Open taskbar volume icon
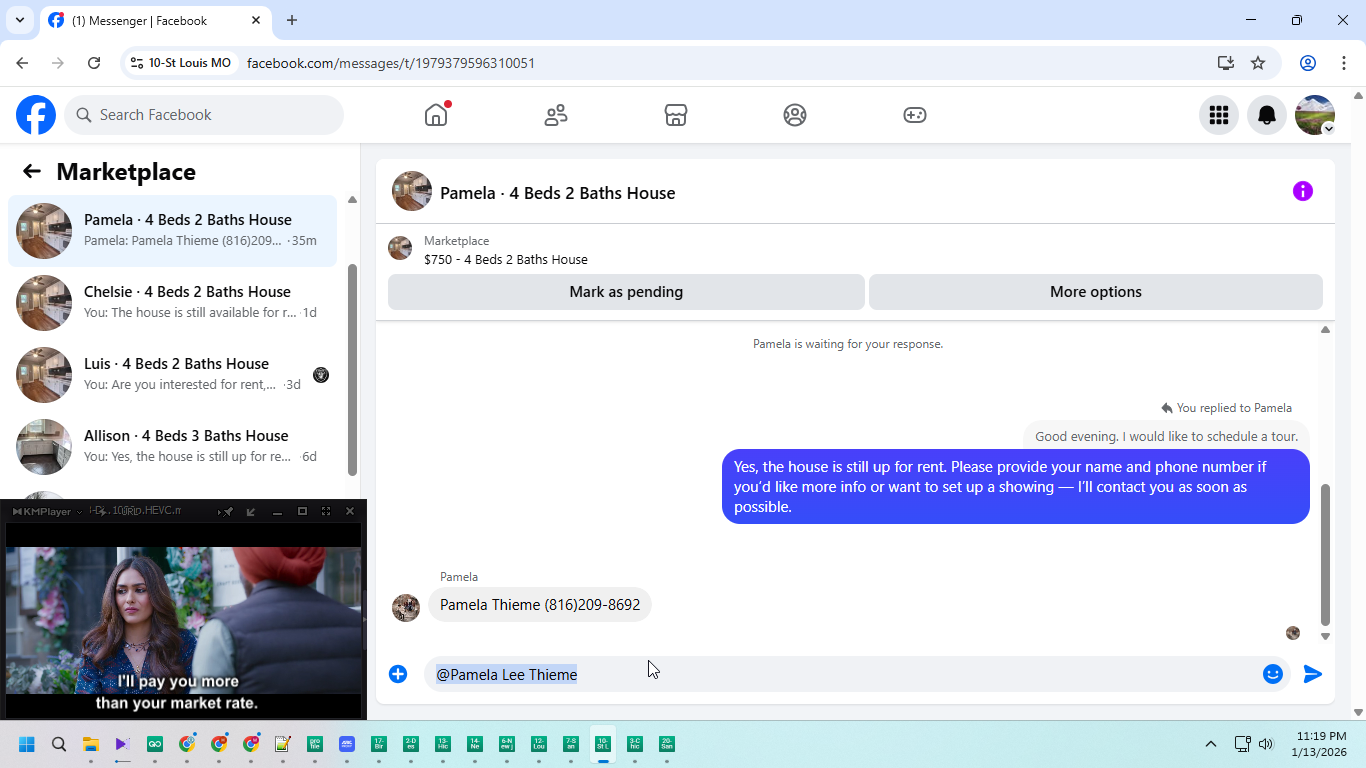Viewport: 1366px width, 768px height. pyautogui.click(x=1266, y=744)
